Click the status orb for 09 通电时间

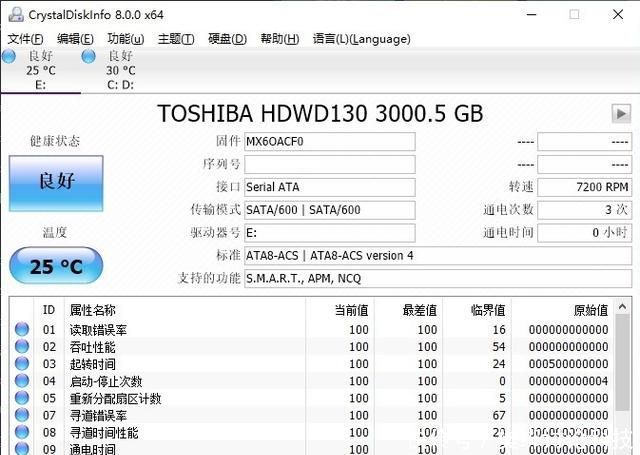(x=22, y=448)
